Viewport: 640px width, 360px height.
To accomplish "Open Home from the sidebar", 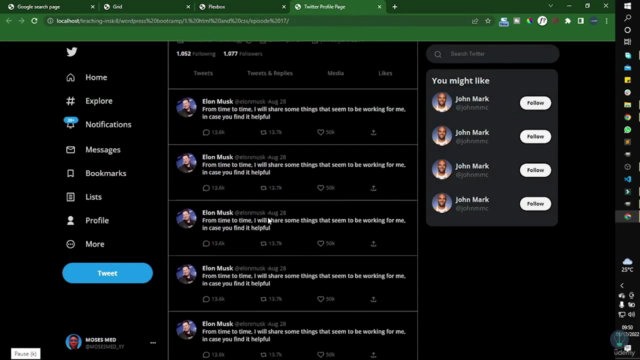I will click(x=87, y=77).
